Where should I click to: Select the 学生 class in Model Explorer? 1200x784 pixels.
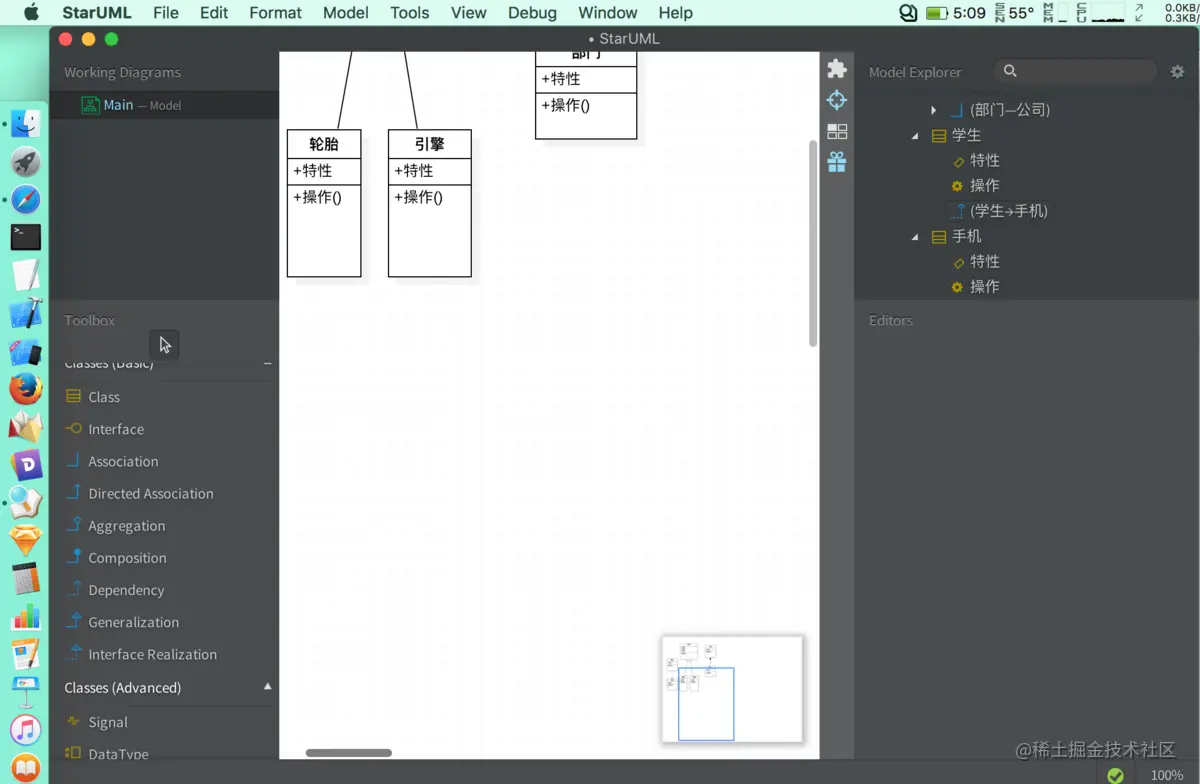coord(966,135)
